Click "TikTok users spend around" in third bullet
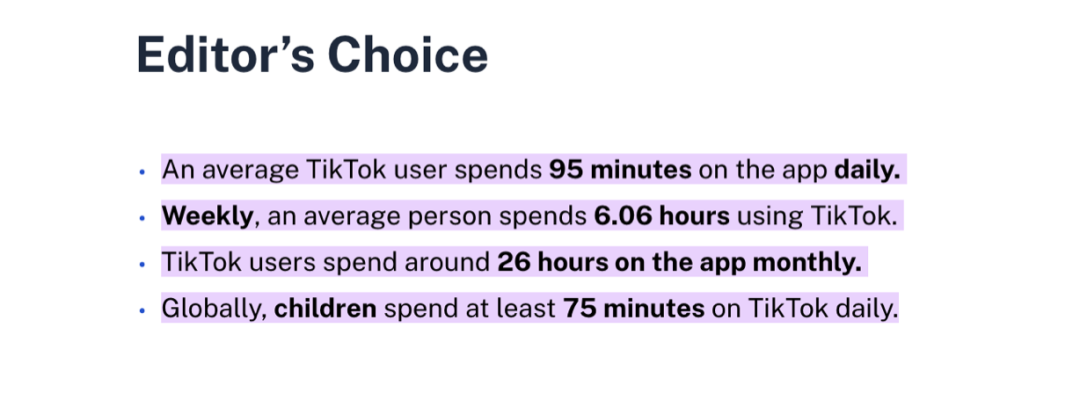Image resolution: width=1080 pixels, height=415 pixels. 326,263
